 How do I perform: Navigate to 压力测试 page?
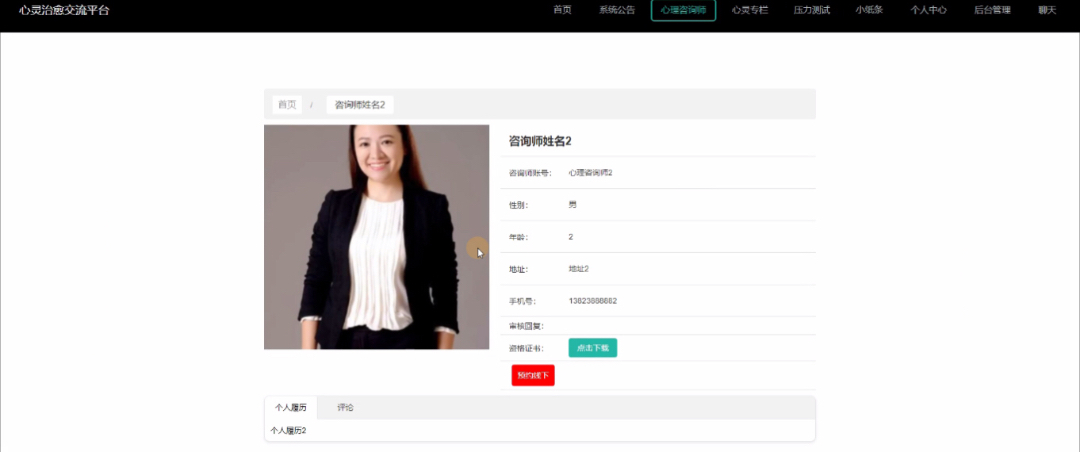click(811, 10)
